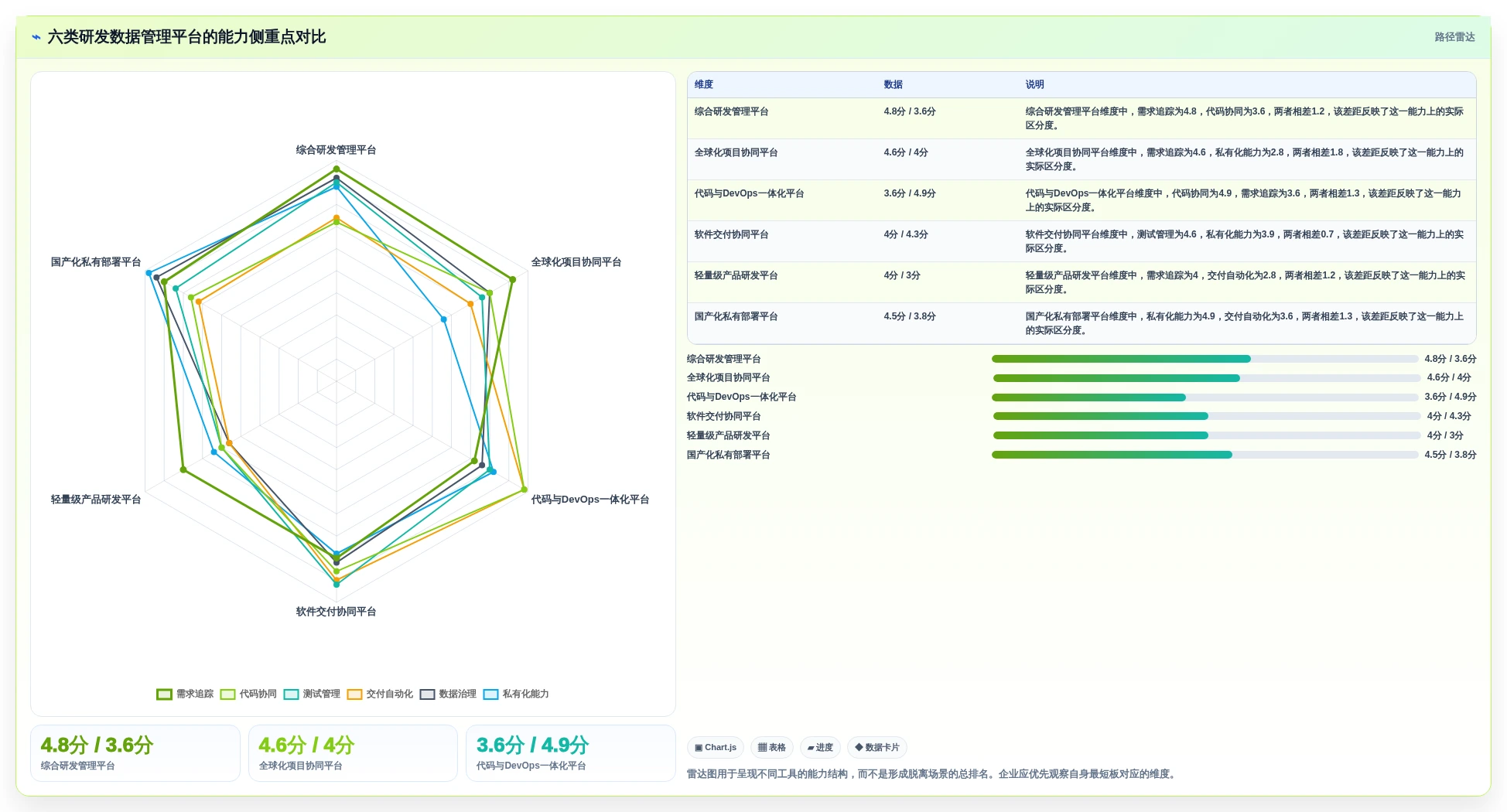Click the 软件交付协同平台 progress bar
This screenshot has height=812, width=1507.
tap(1207, 416)
